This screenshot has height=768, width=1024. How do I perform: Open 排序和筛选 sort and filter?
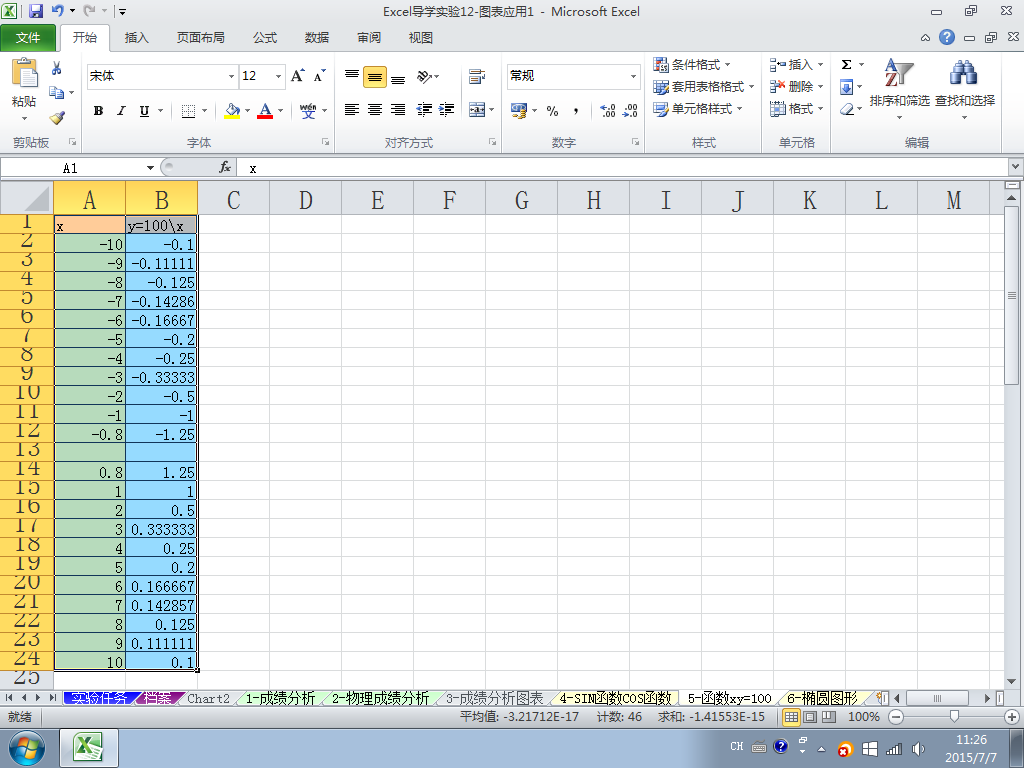[x=899, y=90]
